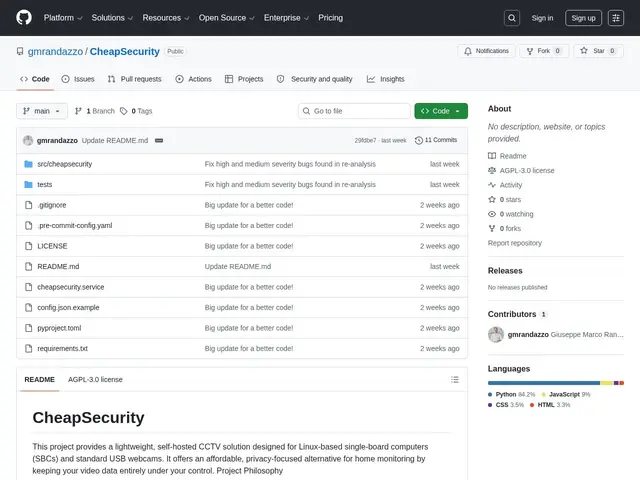Select the tag icon beside 0 Tags
This screenshot has height=480, width=640.
pyautogui.click(x=124, y=111)
